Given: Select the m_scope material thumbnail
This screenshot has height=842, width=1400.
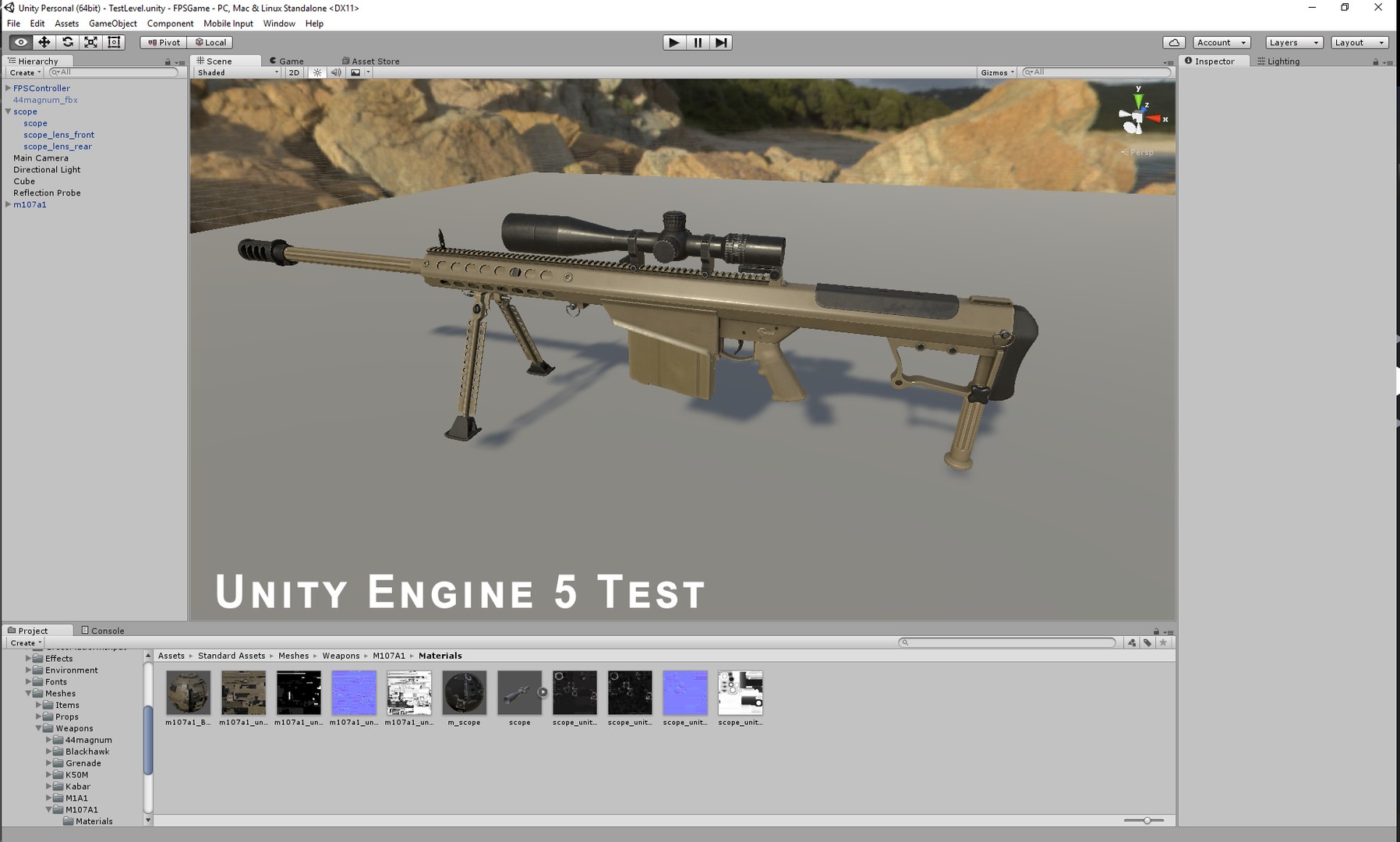Looking at the screenshot, I should click(x=465, y=692).
